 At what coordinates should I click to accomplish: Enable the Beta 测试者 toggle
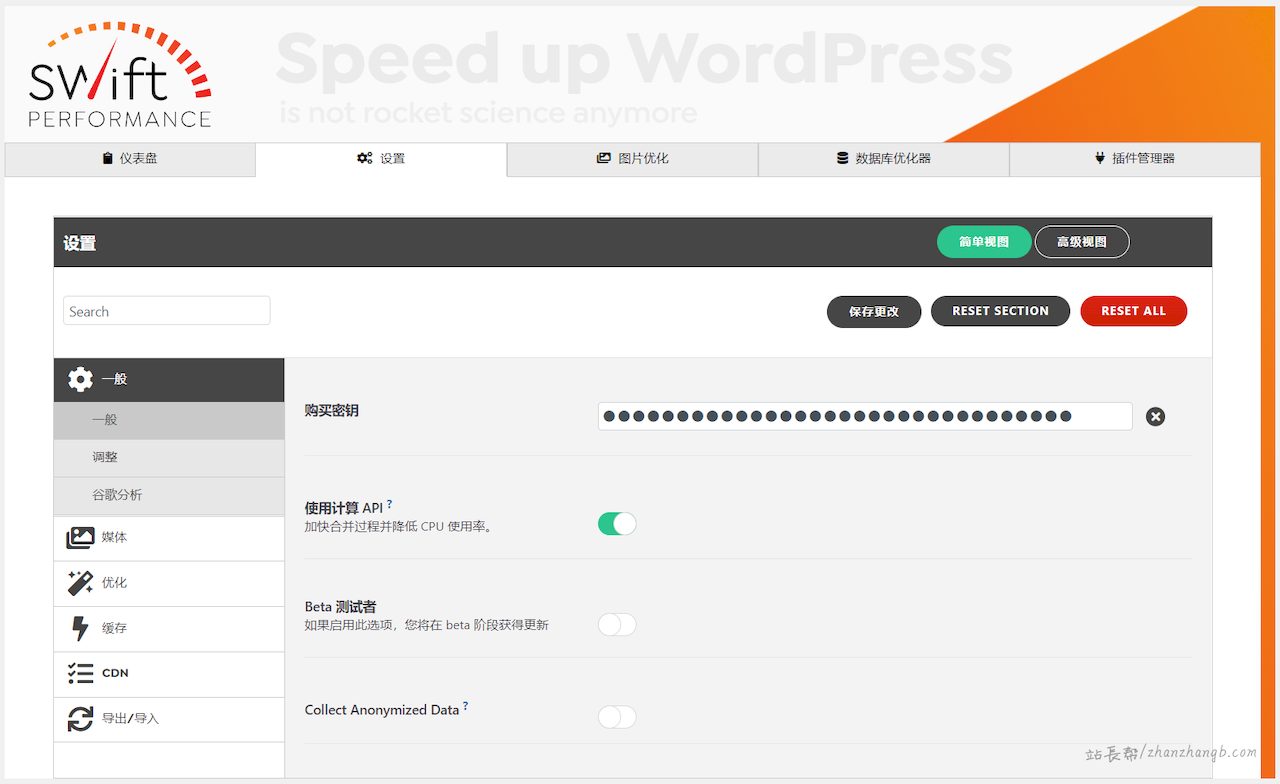tap(617, 625)
